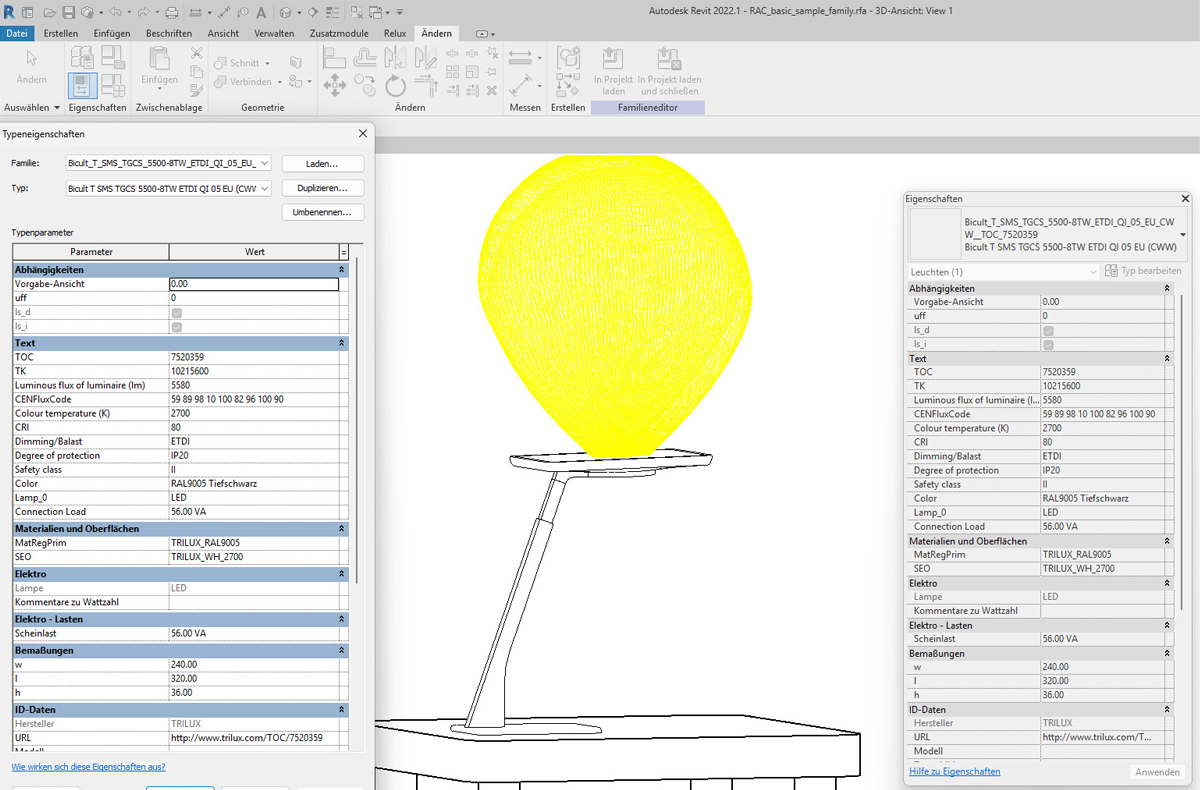The image size is (1200, 790).
Task: Click the Print icon in quick access toolbar
Action: 171,12
